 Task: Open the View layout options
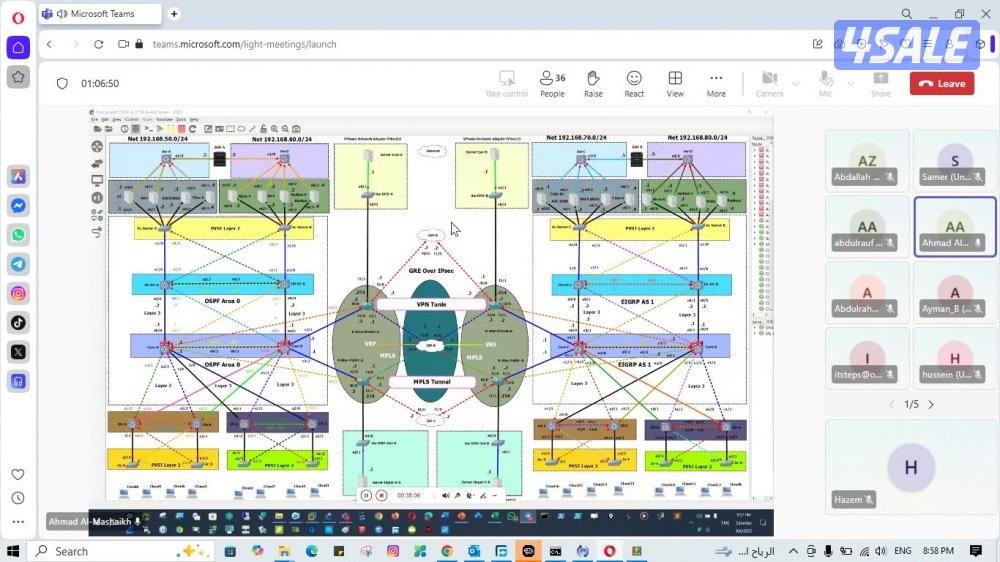point(675,83)
